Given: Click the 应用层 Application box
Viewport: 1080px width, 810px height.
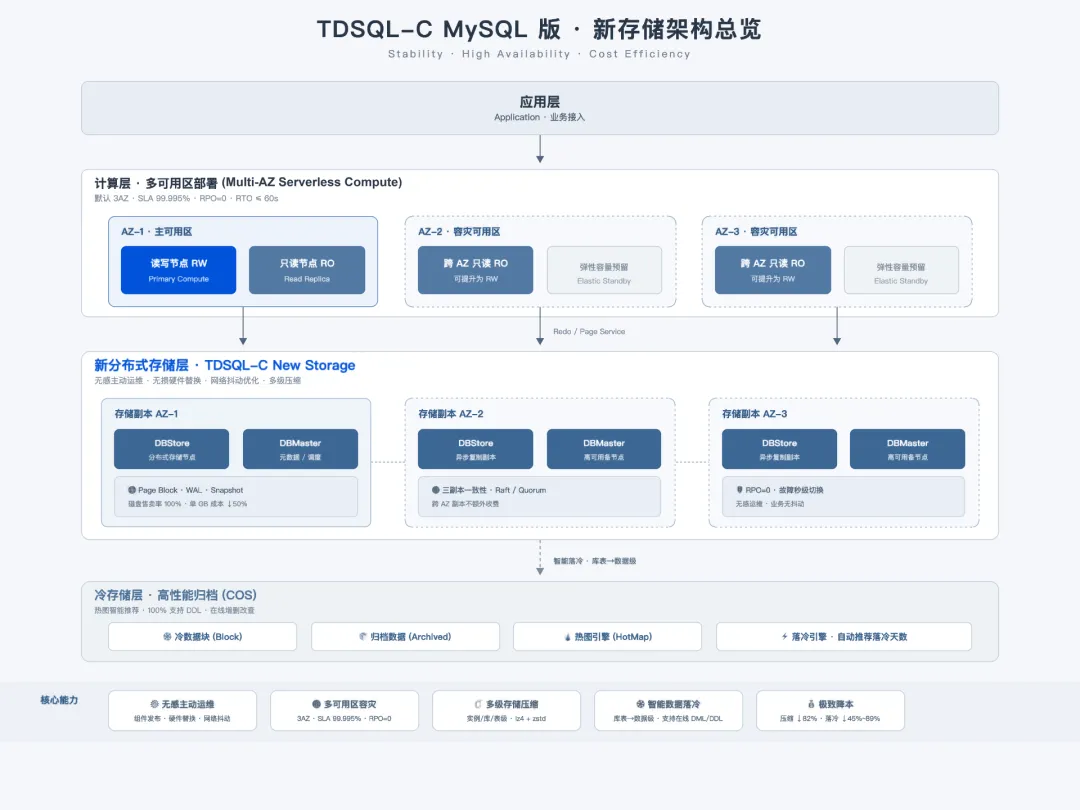Looking at the screenshot, I should point(540,108).
